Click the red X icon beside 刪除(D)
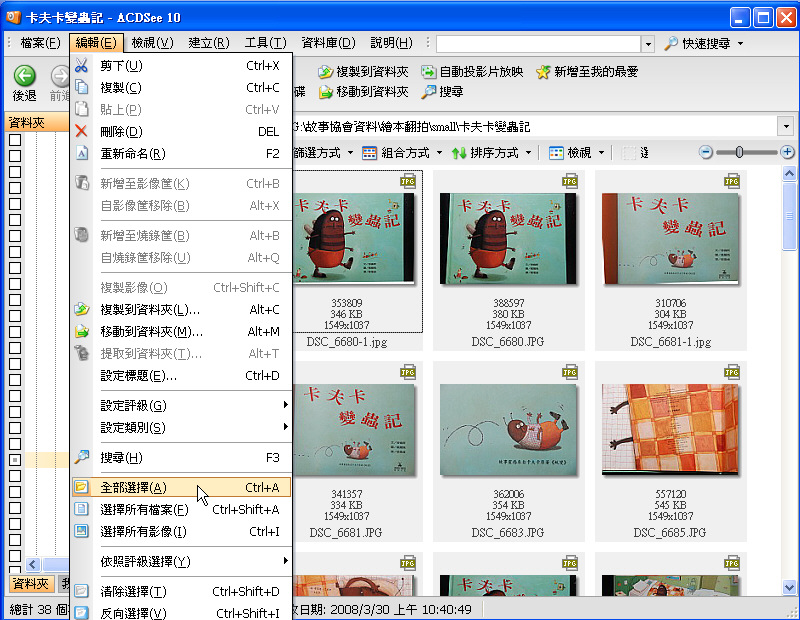 click(81, 131)
